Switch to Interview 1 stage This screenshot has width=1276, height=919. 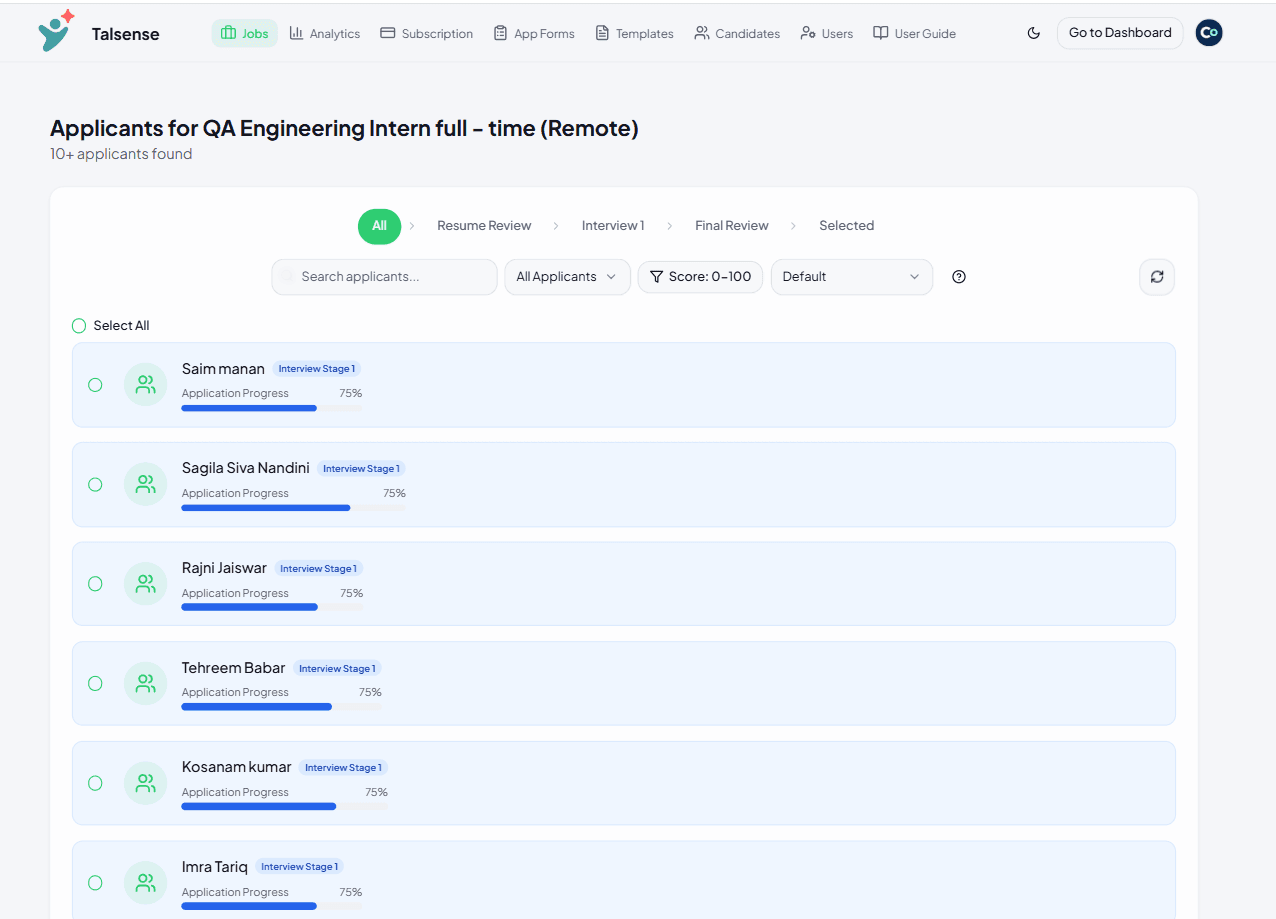[613, 226]
